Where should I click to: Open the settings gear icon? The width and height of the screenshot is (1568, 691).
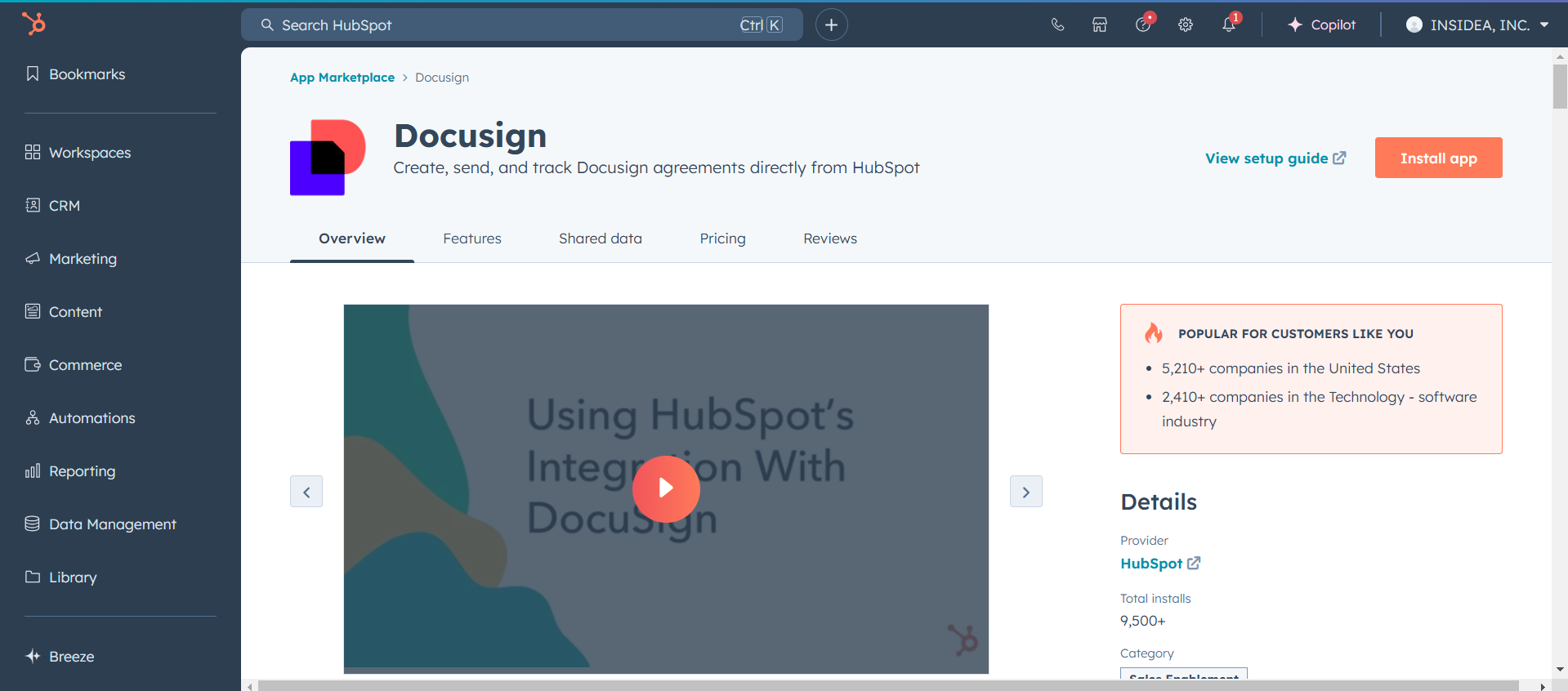[x=1186, y=25]
